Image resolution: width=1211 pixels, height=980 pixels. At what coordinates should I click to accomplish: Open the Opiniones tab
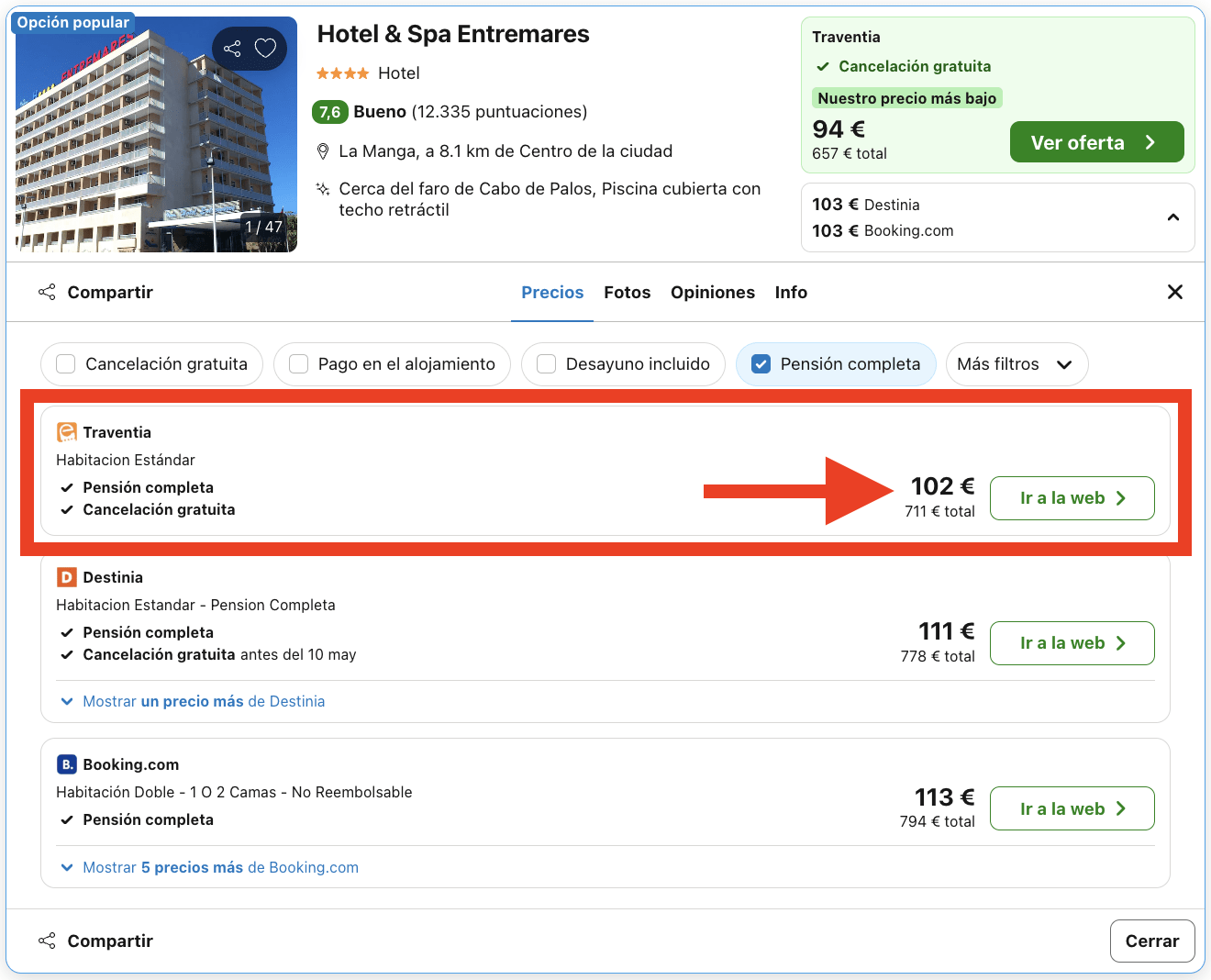coord(712,293)
